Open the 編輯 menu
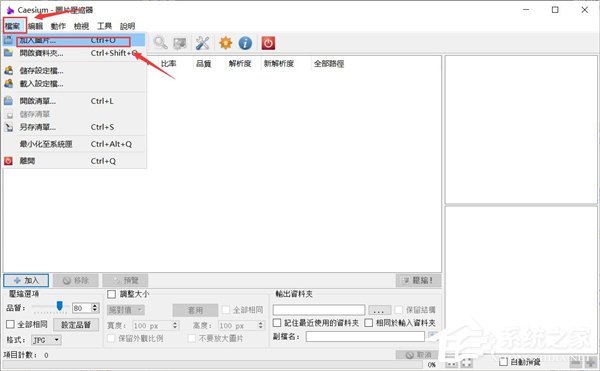Image resolution: width=600 pixels, height=371 pixels. (x=36, y=26)
